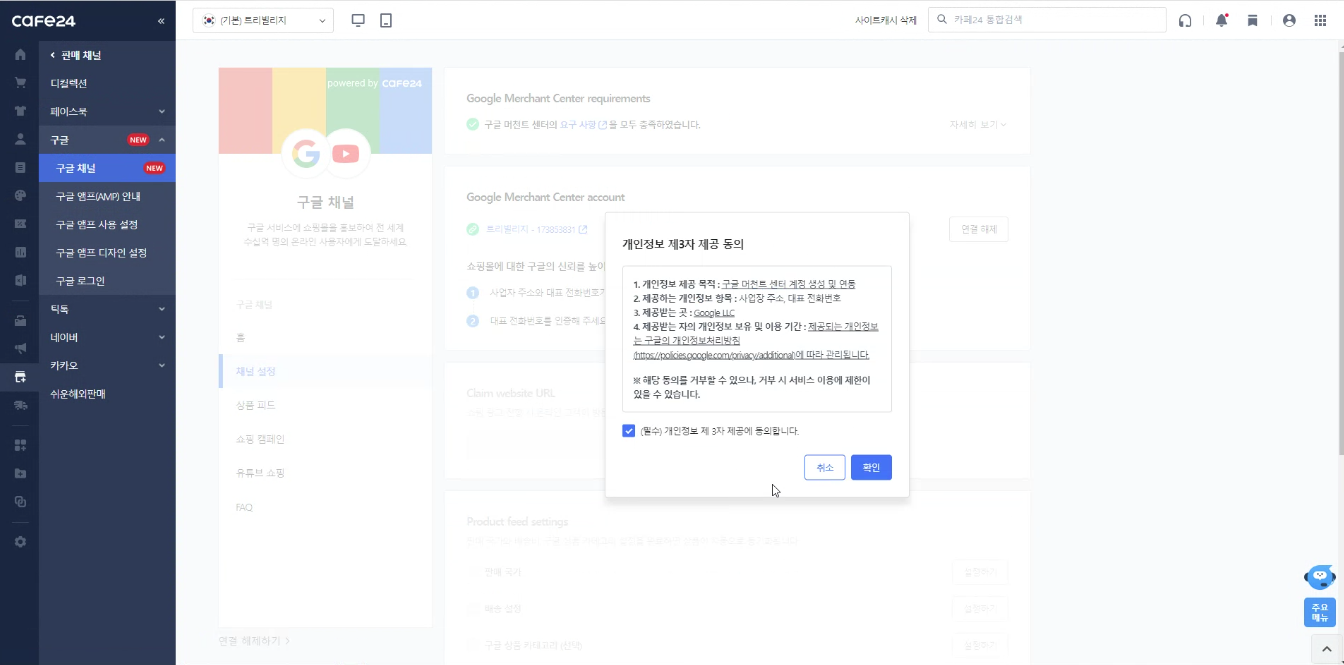The width and height of the screenshot is (1344, 665).
Task: Open the person customers icon
Action: (20, 139)
